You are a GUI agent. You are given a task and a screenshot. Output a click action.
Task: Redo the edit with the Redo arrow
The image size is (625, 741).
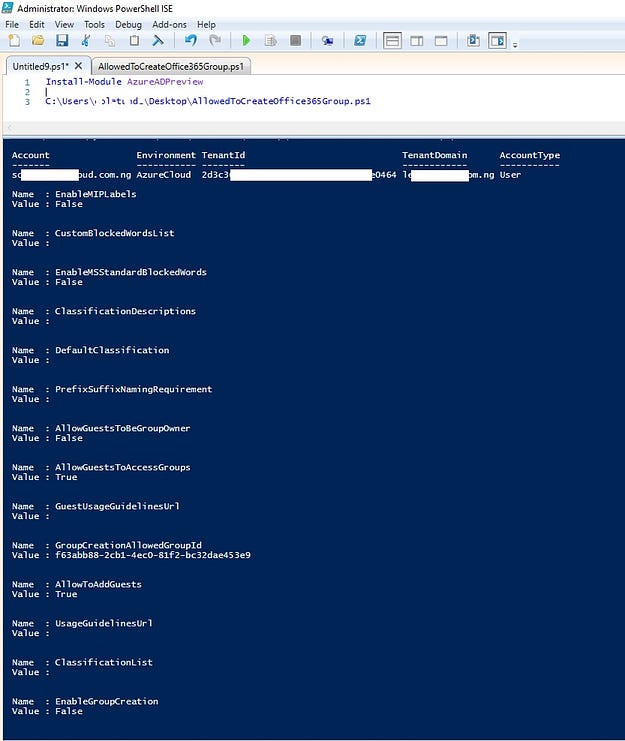tap(215, 41)
